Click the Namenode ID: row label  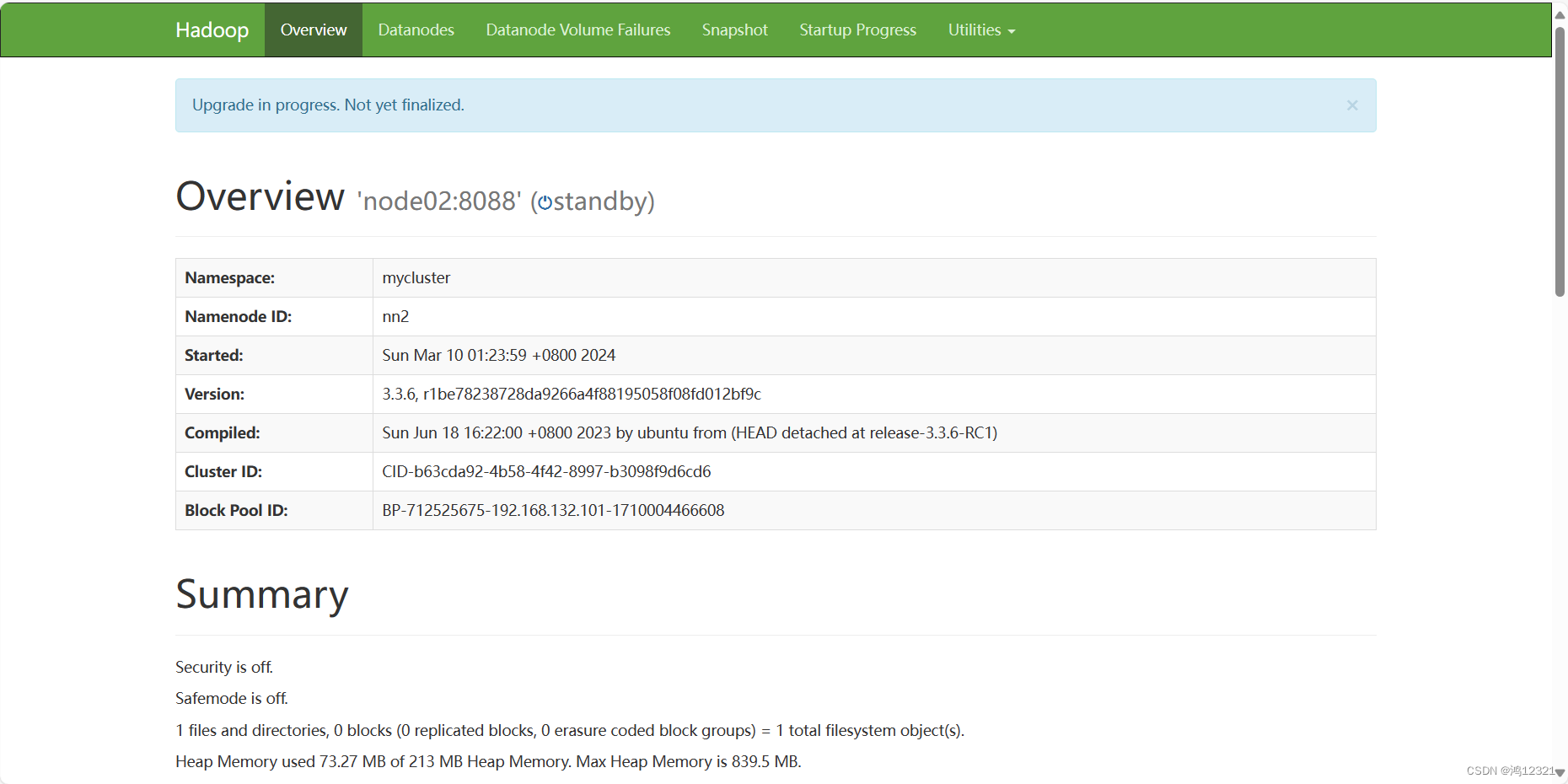click(x=239, y=316)
